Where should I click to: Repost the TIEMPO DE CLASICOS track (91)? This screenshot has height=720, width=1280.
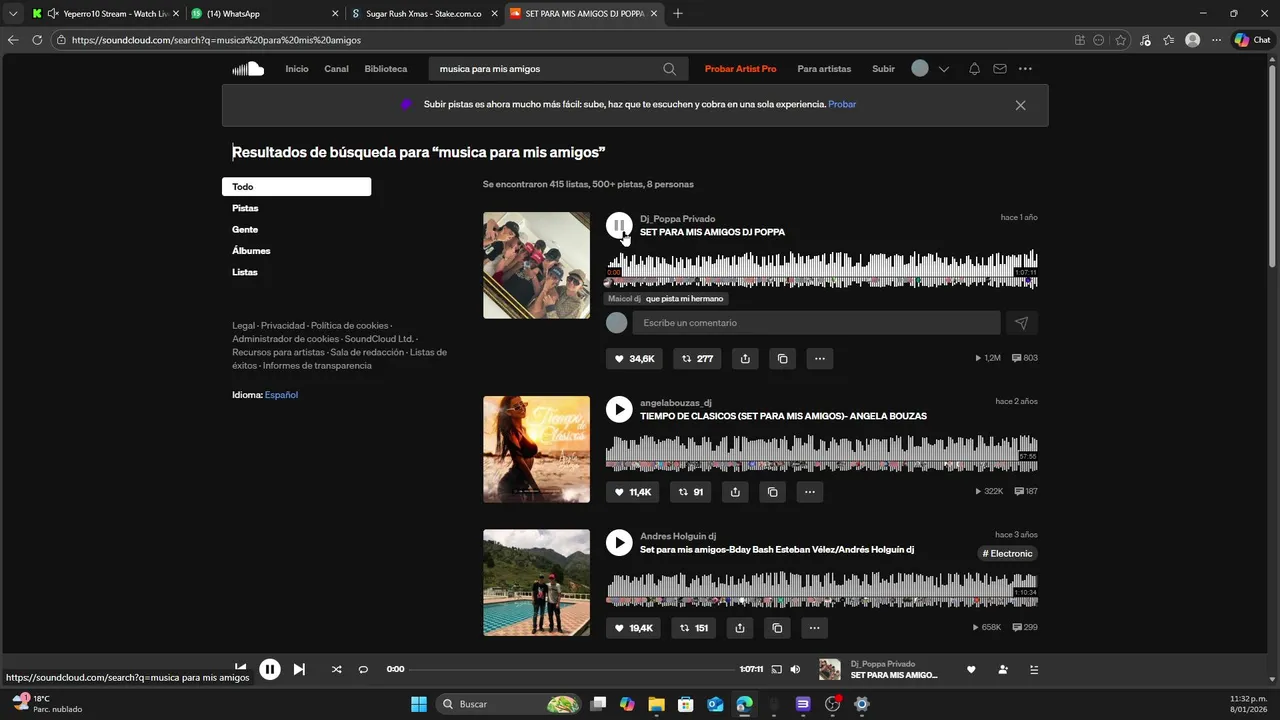pyautogui.click(x=691, y=492)
